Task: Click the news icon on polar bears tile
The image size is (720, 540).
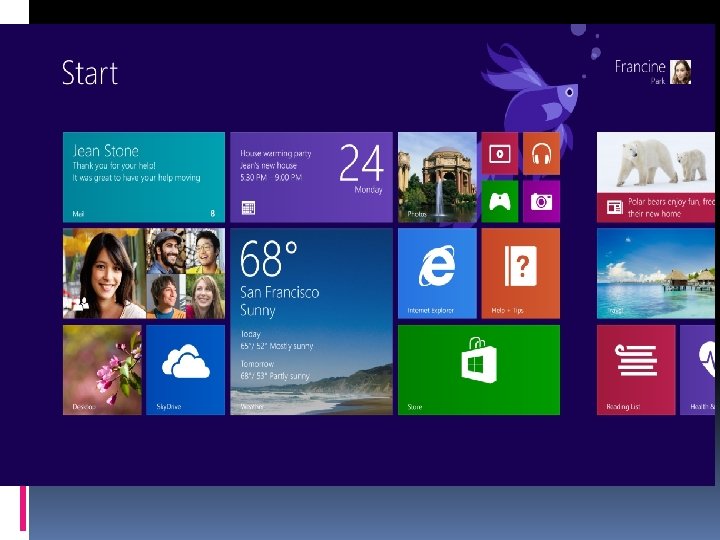Action: tap(614, 207)
